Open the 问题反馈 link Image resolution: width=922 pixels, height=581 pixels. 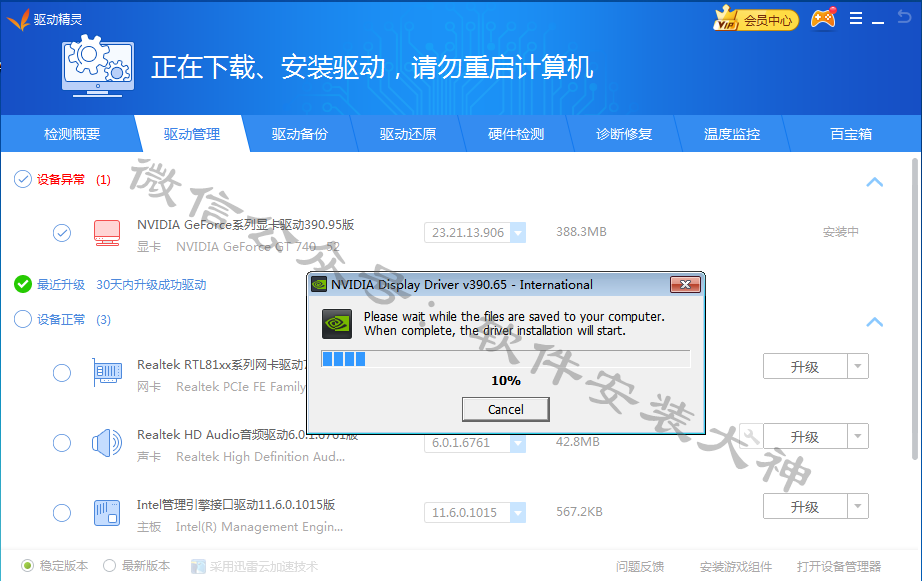click(x=640, y=566)
